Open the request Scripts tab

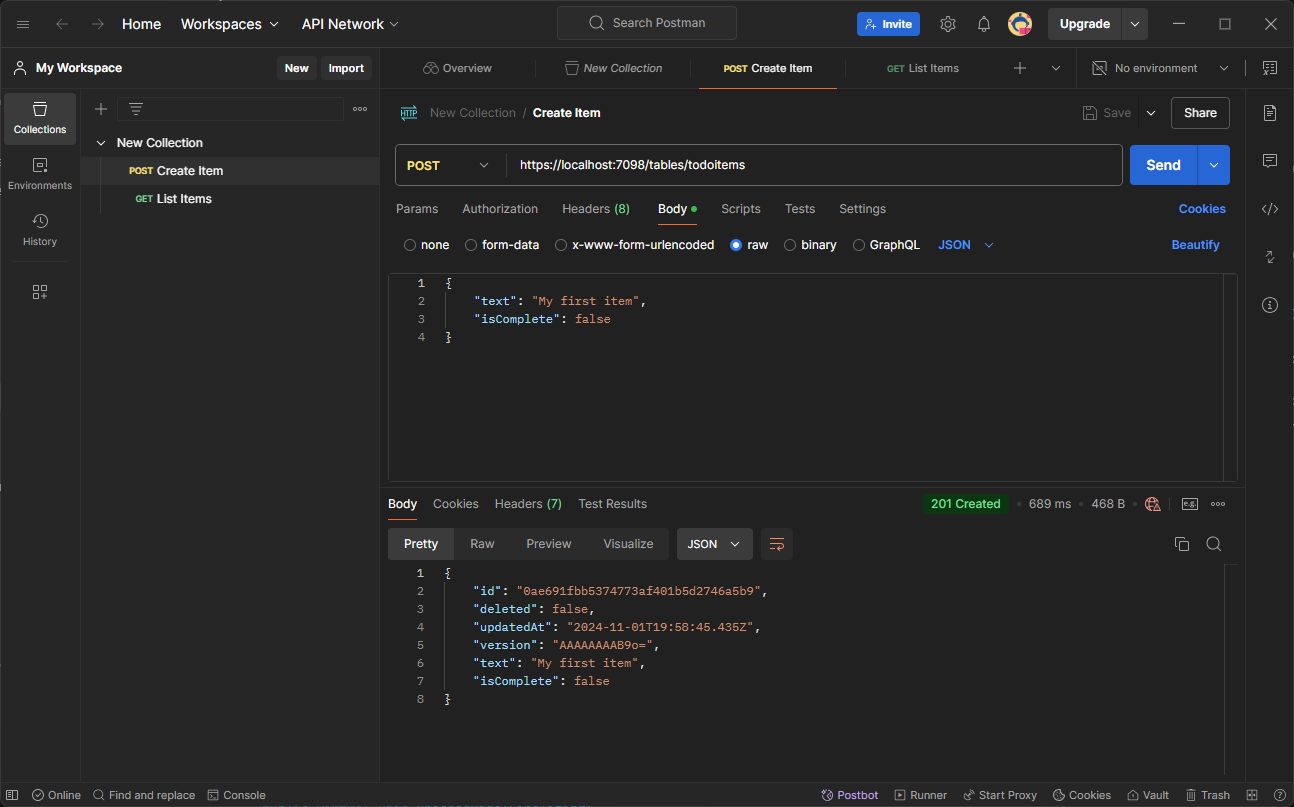point(741,209)
